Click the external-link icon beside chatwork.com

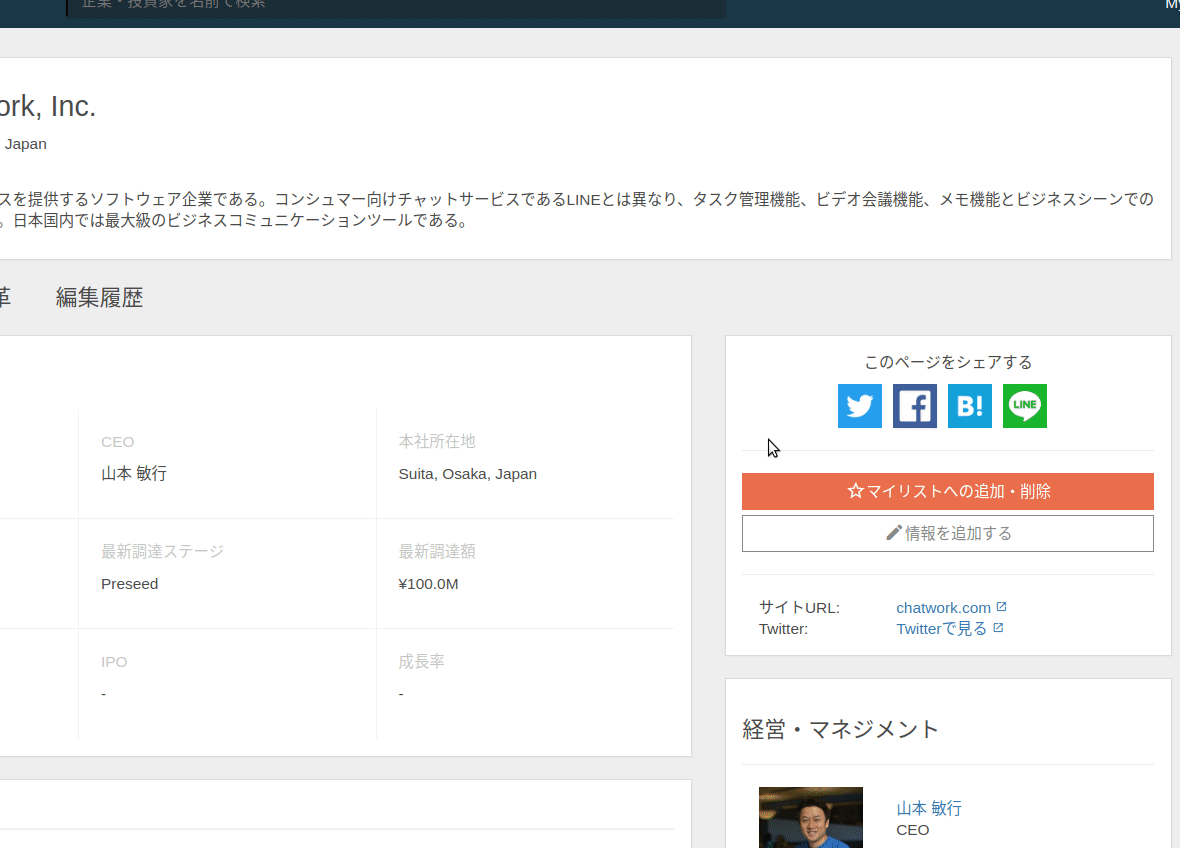tap(1001, 606)
